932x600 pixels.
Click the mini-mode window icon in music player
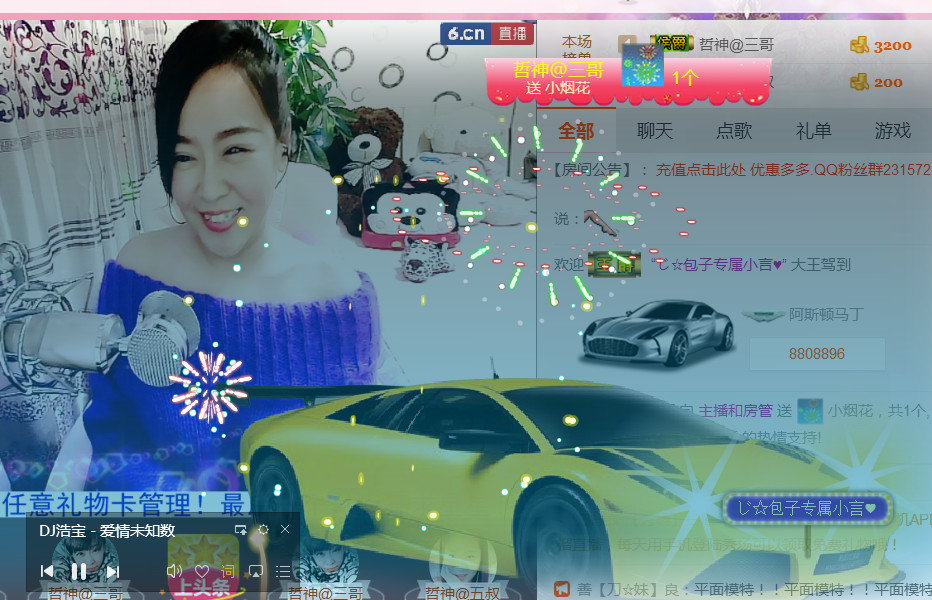tap(241, 529)
